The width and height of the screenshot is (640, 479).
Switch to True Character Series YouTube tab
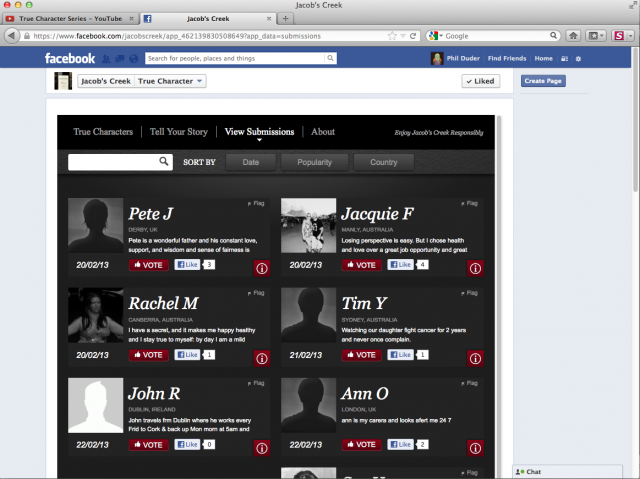click(68, 18)
